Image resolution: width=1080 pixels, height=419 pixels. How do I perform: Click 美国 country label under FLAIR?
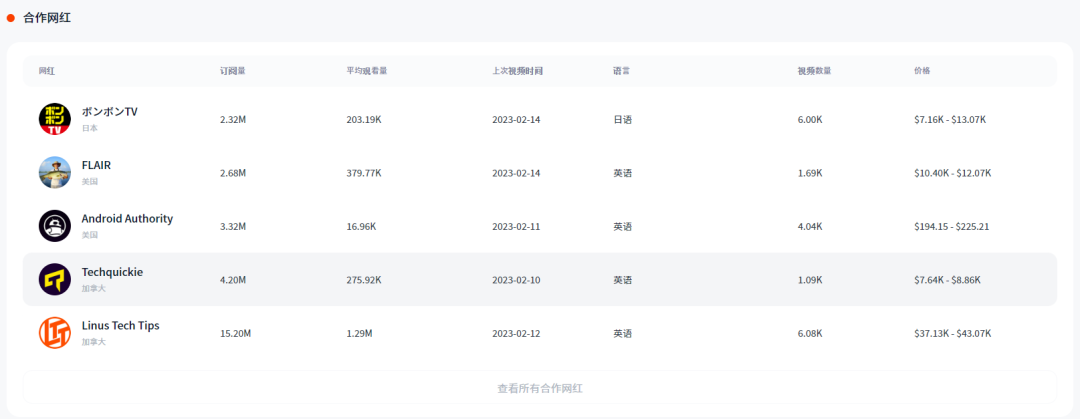tap(90, 182)
